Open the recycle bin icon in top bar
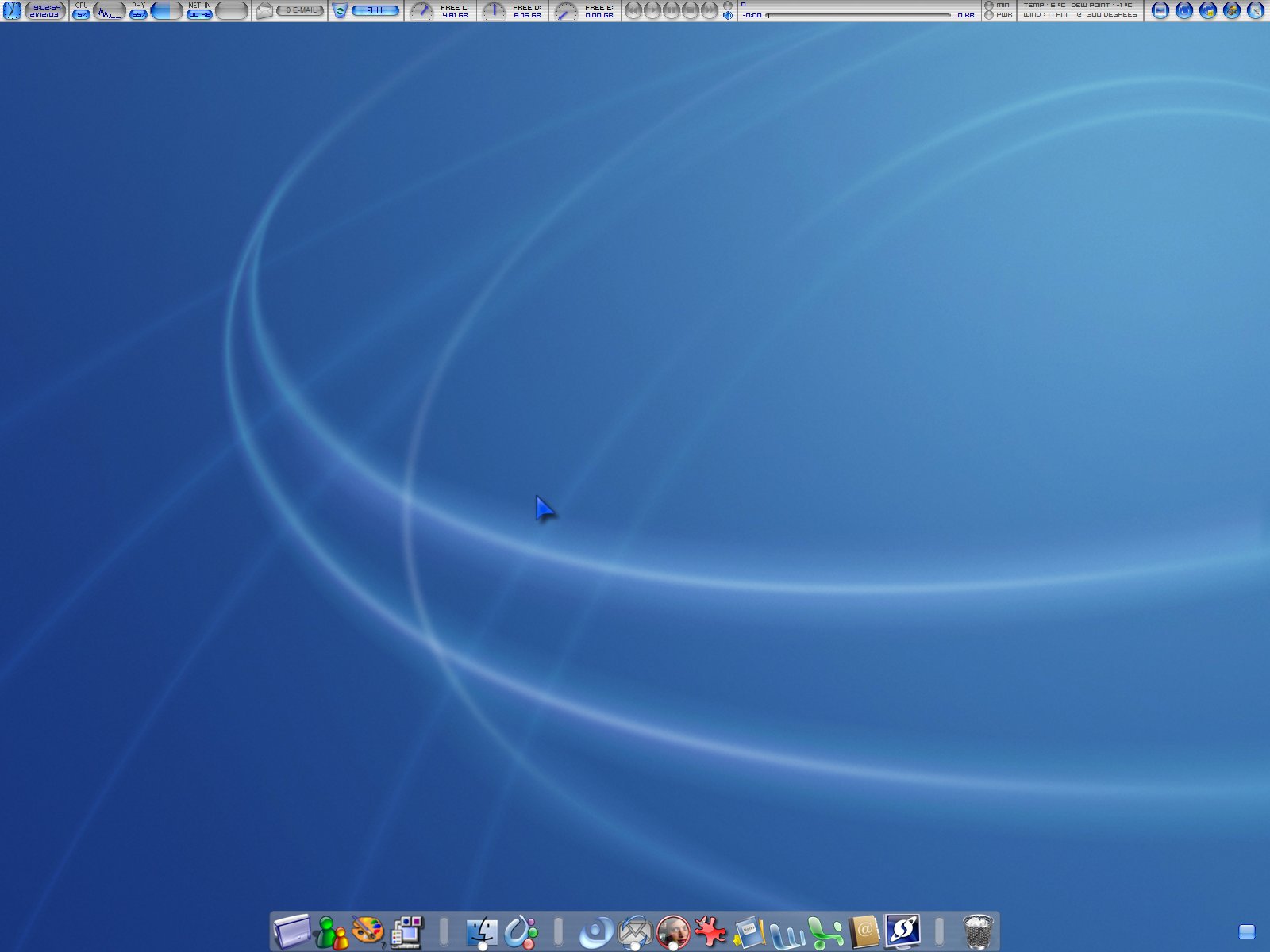Viewport: 1270px width, 952px height. [x=340, y=10]
